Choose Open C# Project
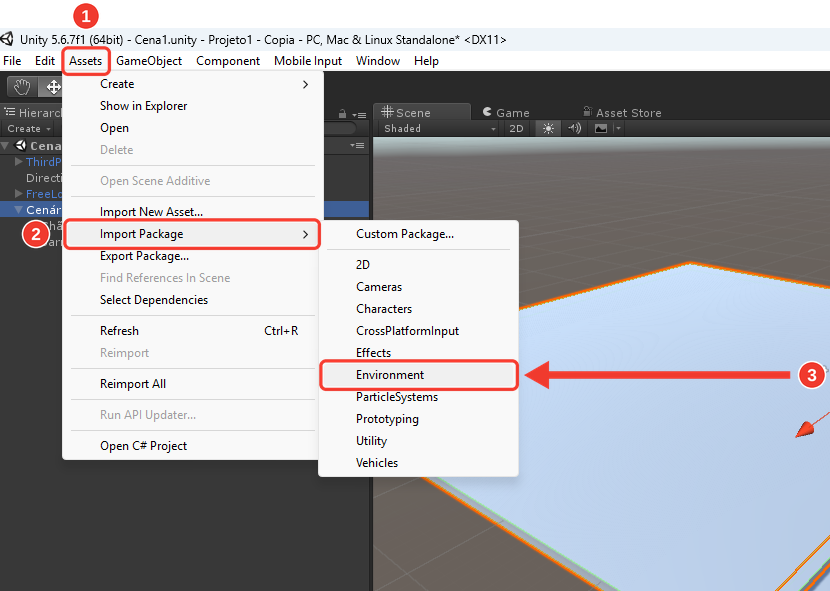Image resolution: width=830 pixels, height=591 pixels. [x=193, y=446]
